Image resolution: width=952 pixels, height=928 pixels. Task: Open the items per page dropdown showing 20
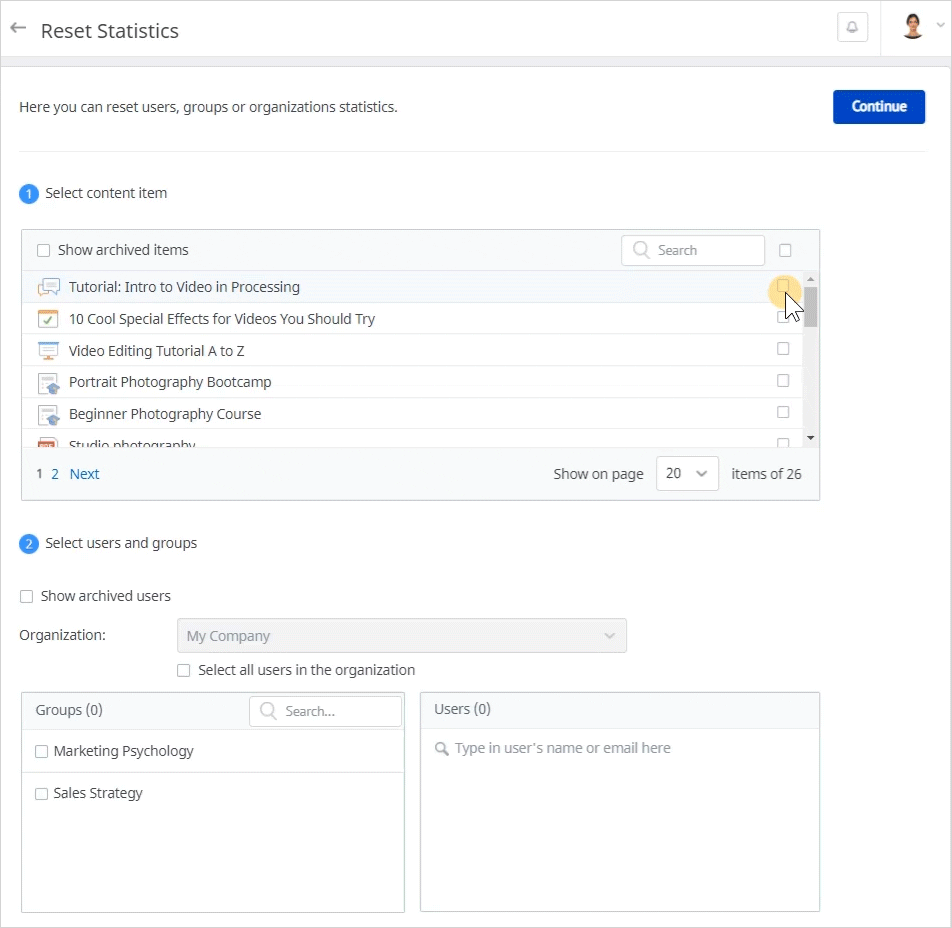(687, 474)
